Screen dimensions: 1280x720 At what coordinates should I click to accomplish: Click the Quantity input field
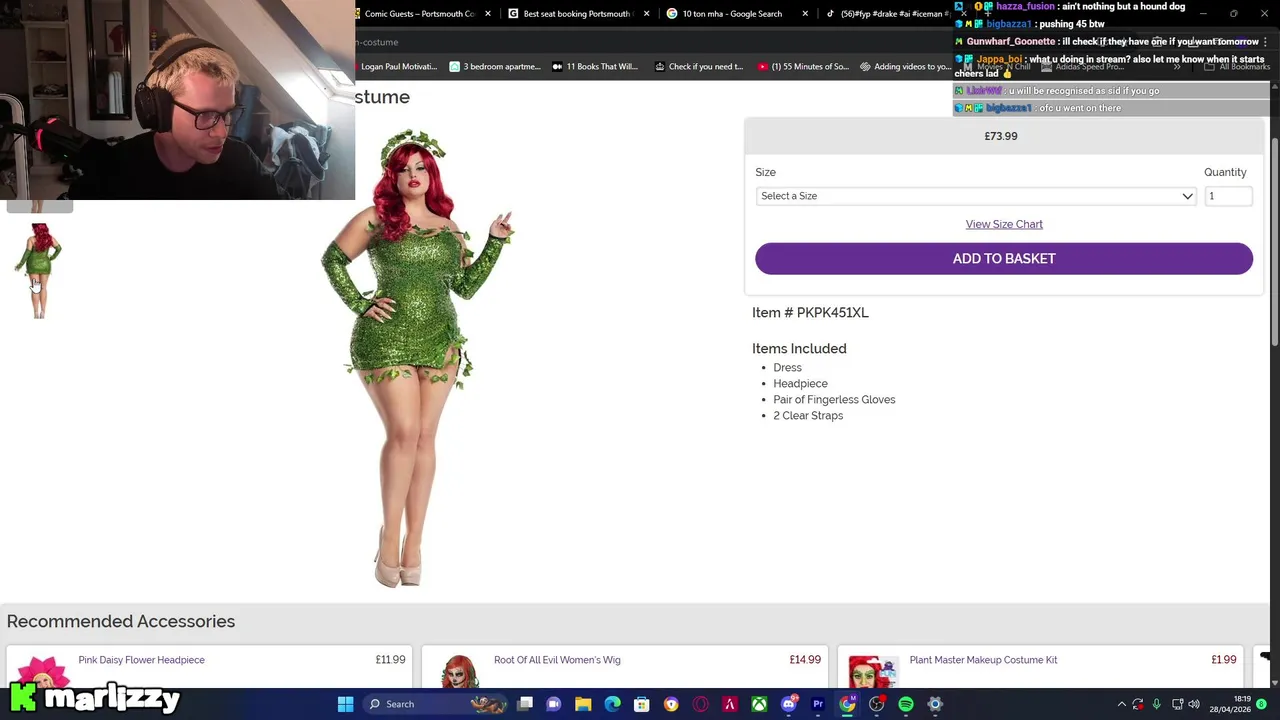(x=1228, y=196)
